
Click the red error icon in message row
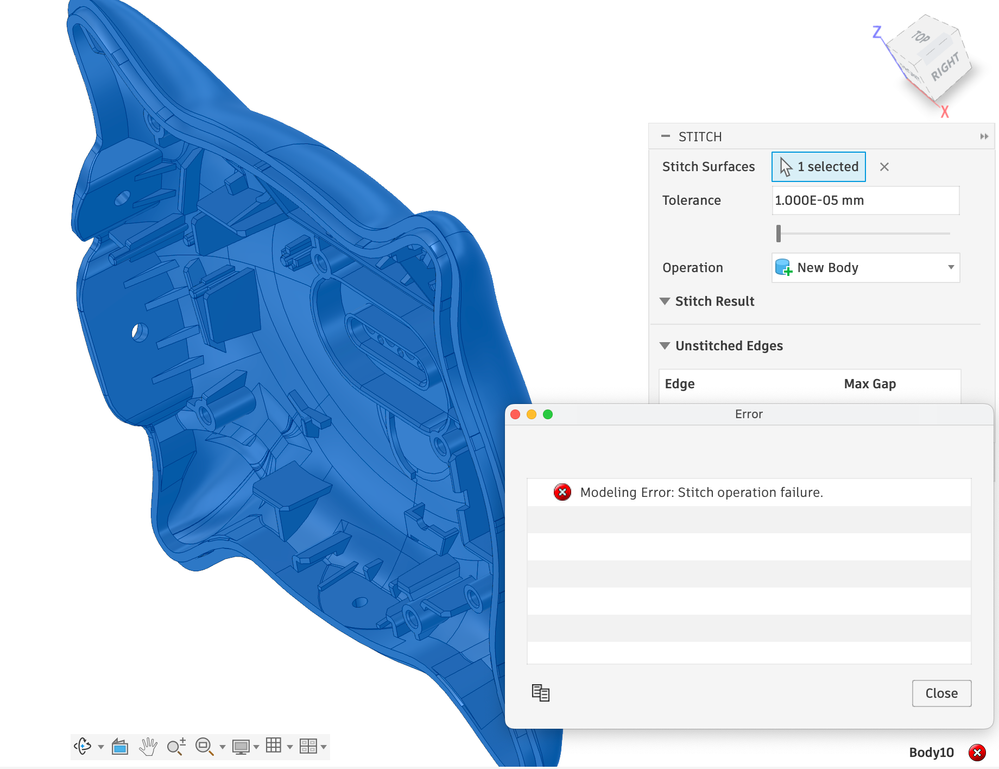point(562,492)
